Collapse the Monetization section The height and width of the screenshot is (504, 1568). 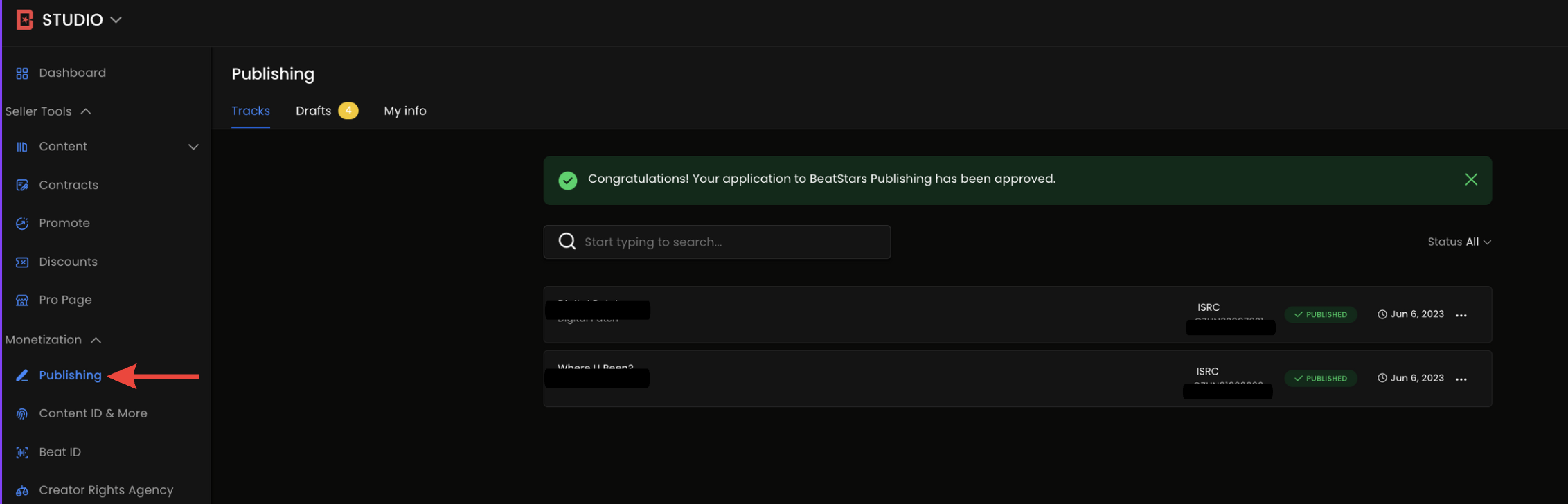[x=95, y=340]
